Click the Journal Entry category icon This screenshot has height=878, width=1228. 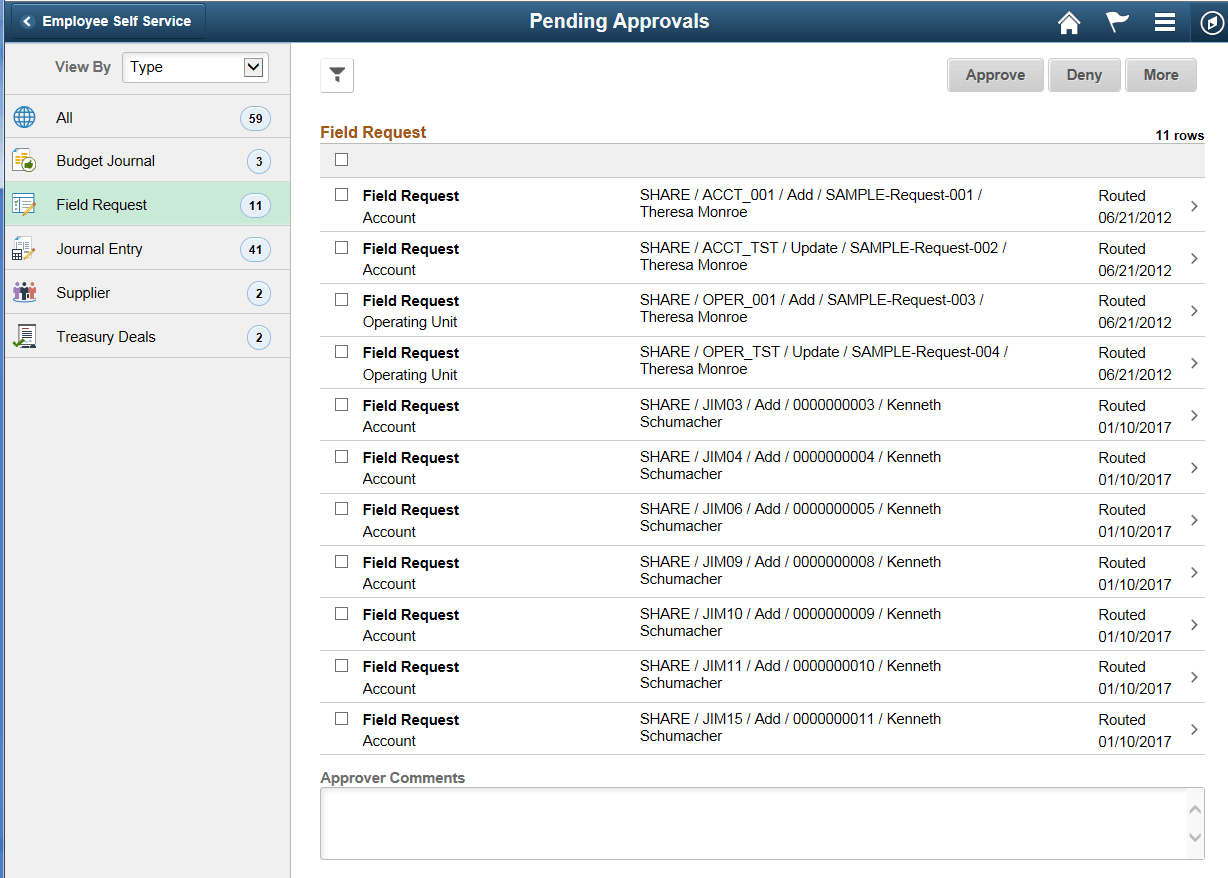[24, 248]
